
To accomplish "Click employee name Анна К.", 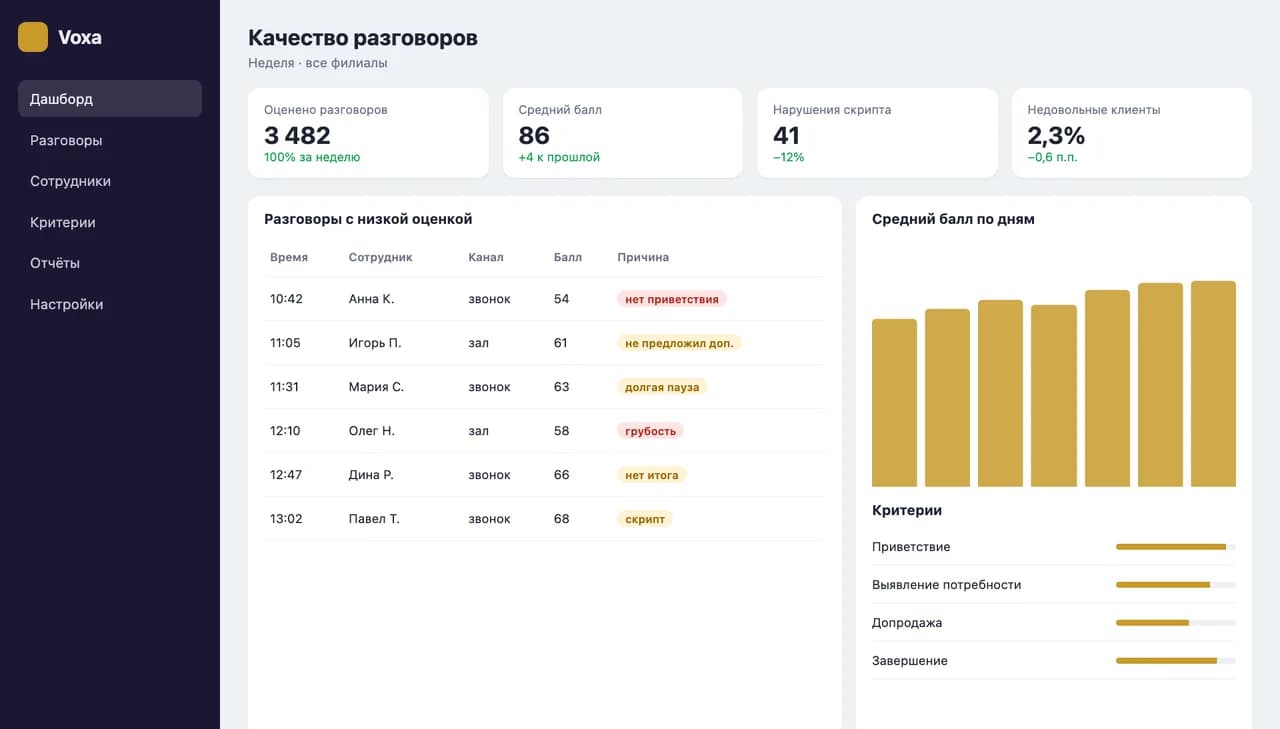I will coord(371,299).
